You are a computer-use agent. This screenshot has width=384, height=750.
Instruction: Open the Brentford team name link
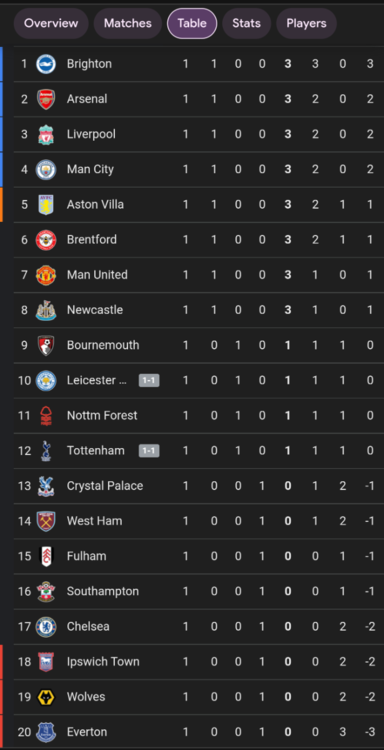click(92, 240)
